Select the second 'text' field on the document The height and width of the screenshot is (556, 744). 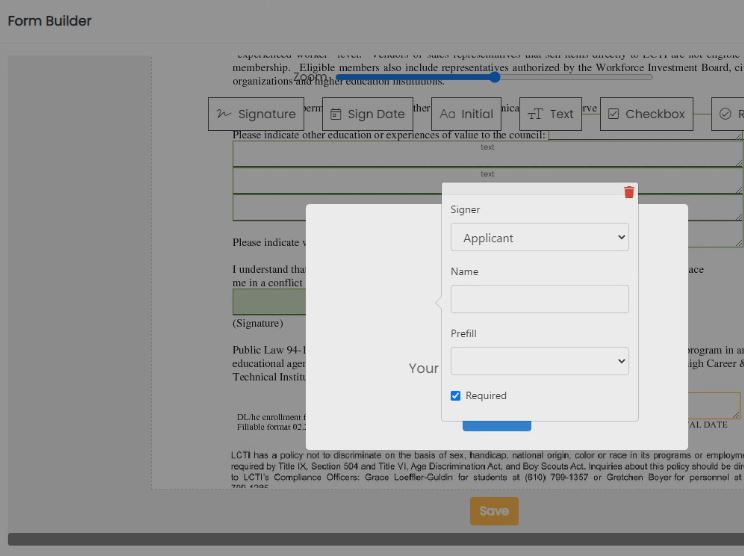[487, 180]
